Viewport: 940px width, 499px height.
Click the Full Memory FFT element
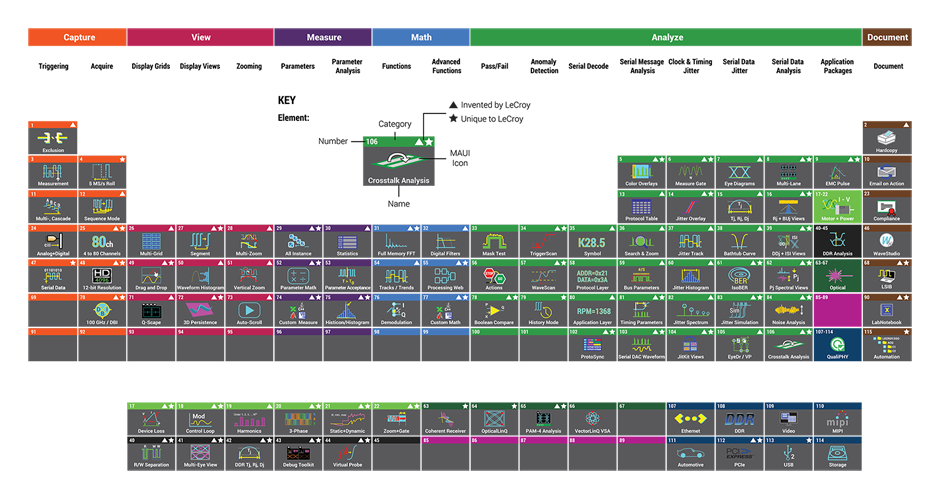(x=396, y=242)
